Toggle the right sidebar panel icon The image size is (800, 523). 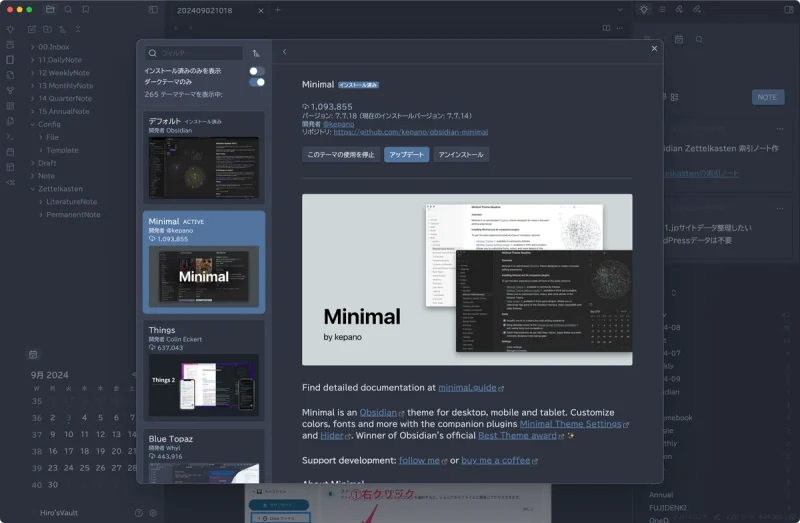788,9
